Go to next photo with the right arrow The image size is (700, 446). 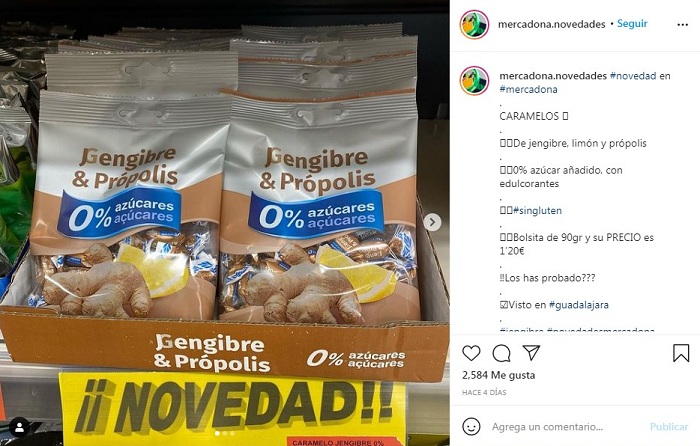(432, 222)
